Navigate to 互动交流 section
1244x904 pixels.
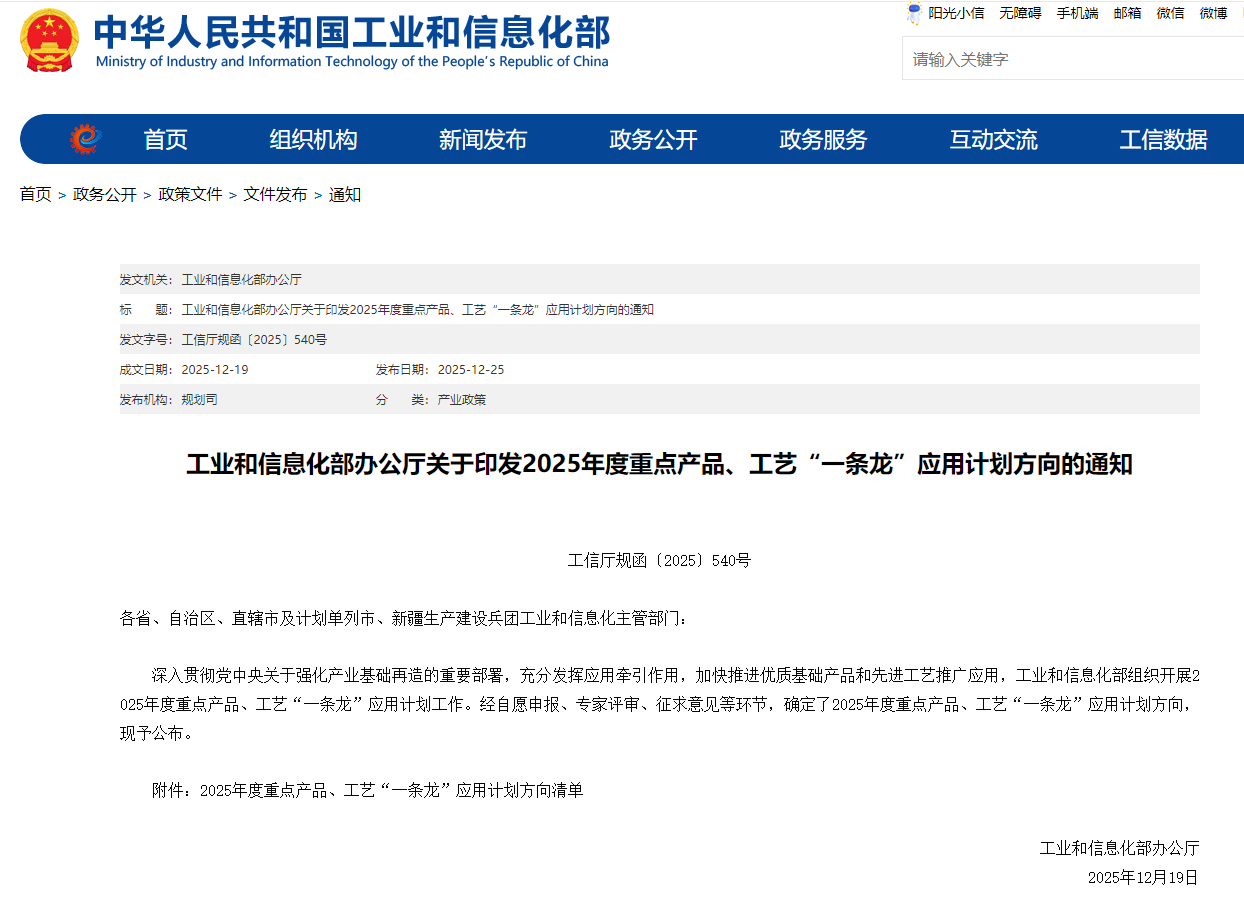(993, 140)
